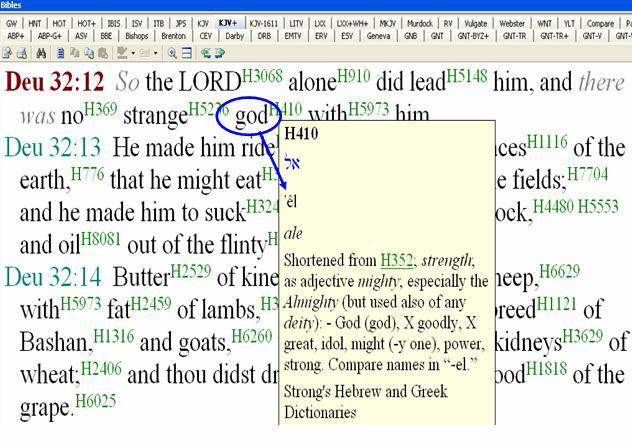
Task: Open the ASV tab
Action: pyautogui.click(x=81, y=36)
